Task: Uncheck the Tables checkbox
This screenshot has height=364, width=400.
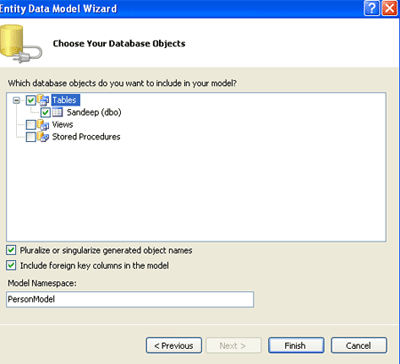Action: (x=31, y=100)
